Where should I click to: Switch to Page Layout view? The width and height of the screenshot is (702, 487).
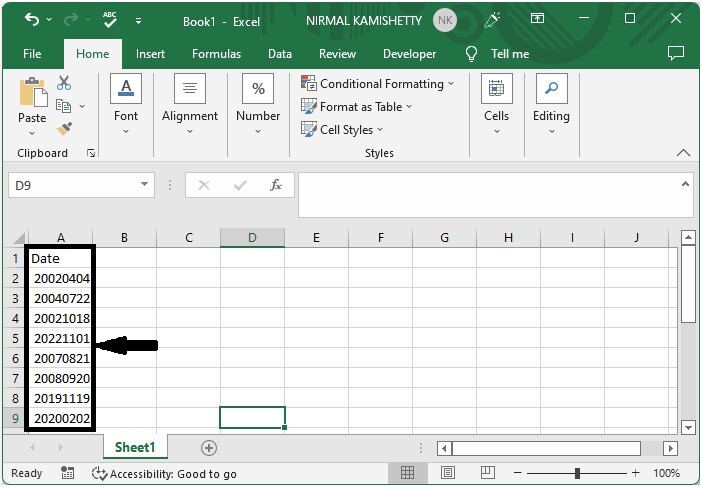pyautogui.click(x=448, y=473)
